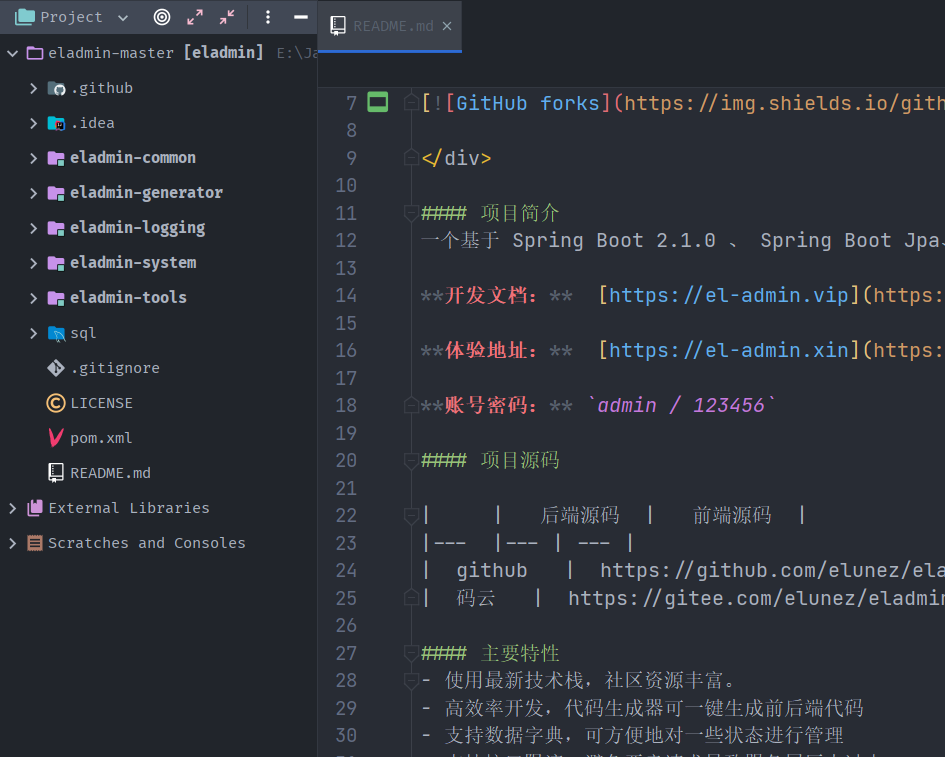The width and height of the screenshot is (945, 757).
Task: Click the github.com/elunez URL on line 24
Action: 773,570
